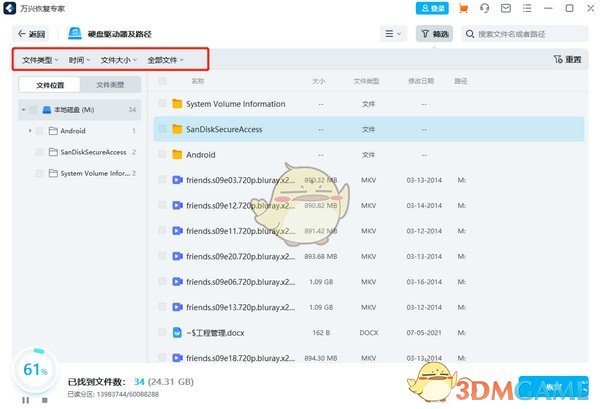
Task: Click the 重置 reset button
Action: coord(567,59)
